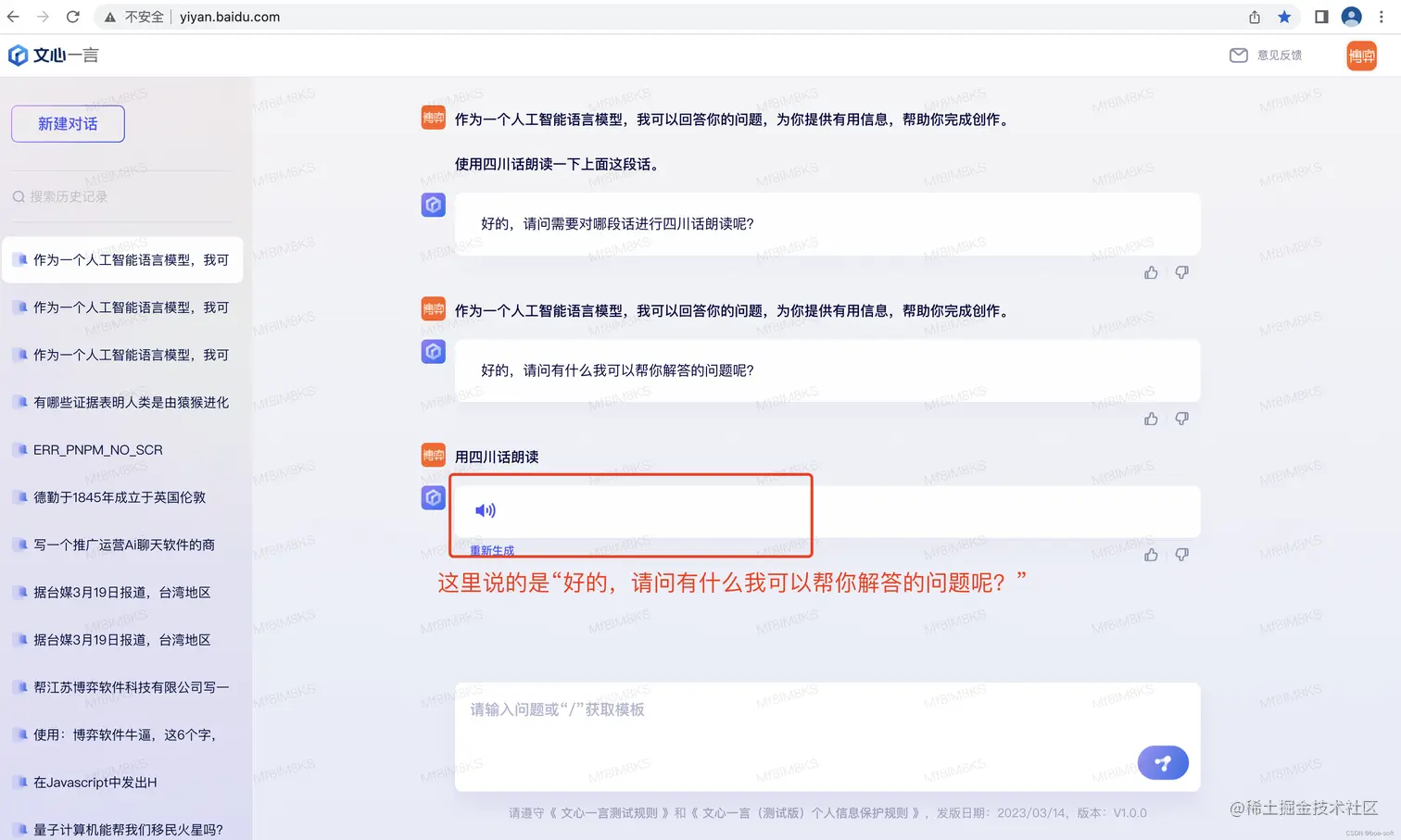Open the Chrome three-dot menu

[x=1382, y=17]
